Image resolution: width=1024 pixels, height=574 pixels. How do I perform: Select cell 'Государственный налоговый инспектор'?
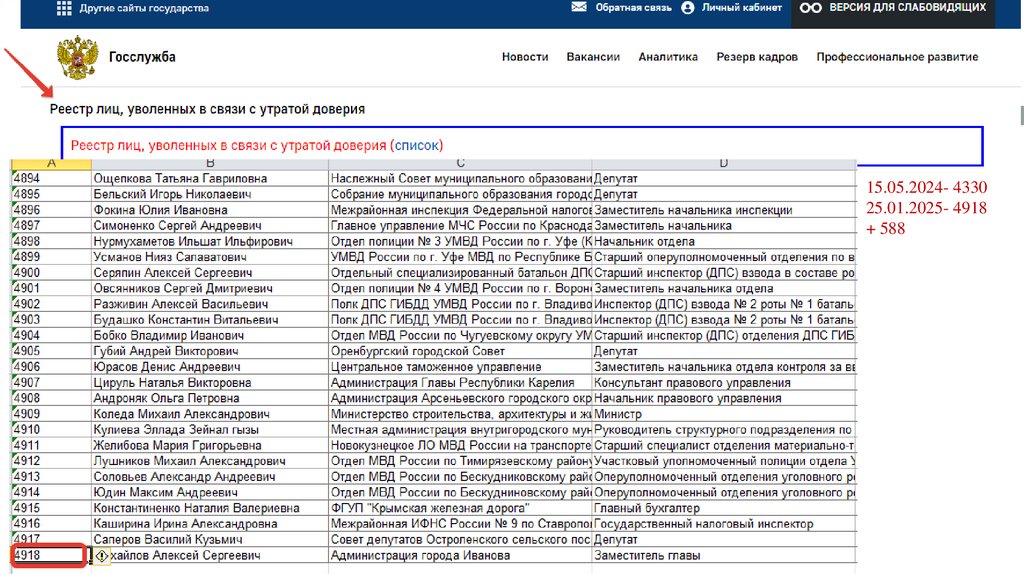[724, 523]
